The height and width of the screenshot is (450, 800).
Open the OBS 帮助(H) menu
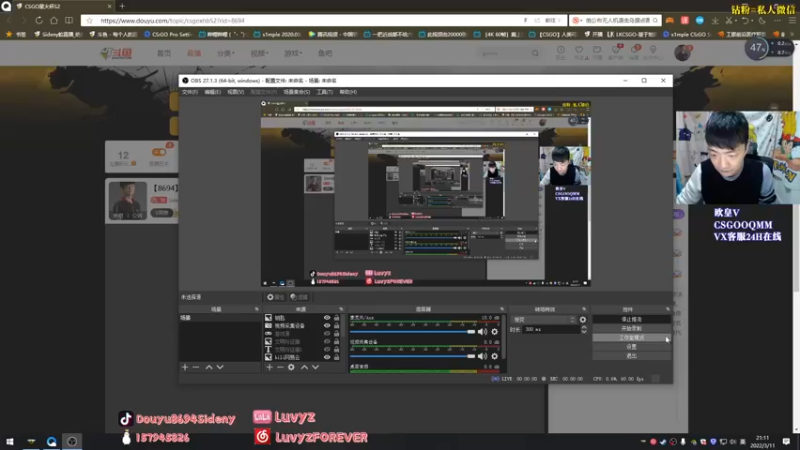(348, 92)
